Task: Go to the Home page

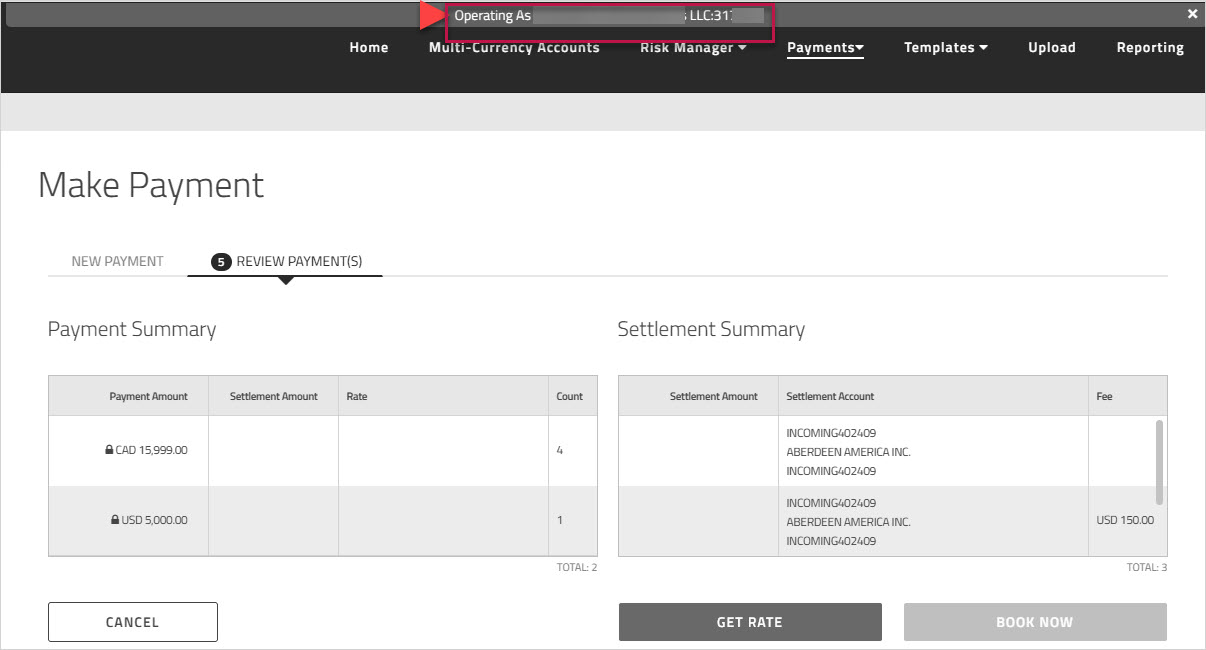Action: tap(368, 48)
